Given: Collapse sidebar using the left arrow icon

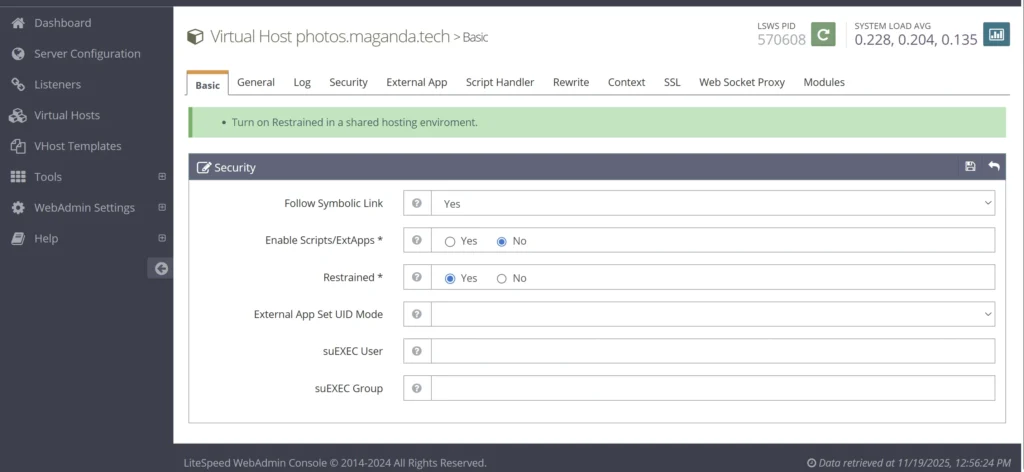Looking at the screenshot, I should 160,268.
